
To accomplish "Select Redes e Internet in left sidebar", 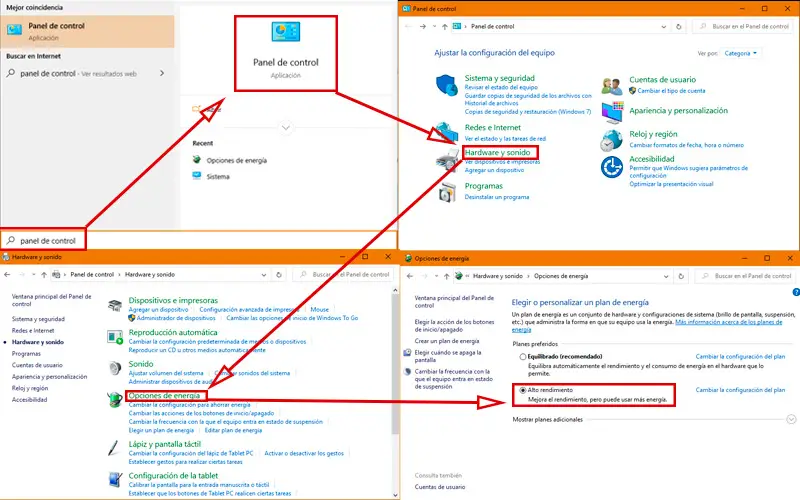I will (33, 331).
